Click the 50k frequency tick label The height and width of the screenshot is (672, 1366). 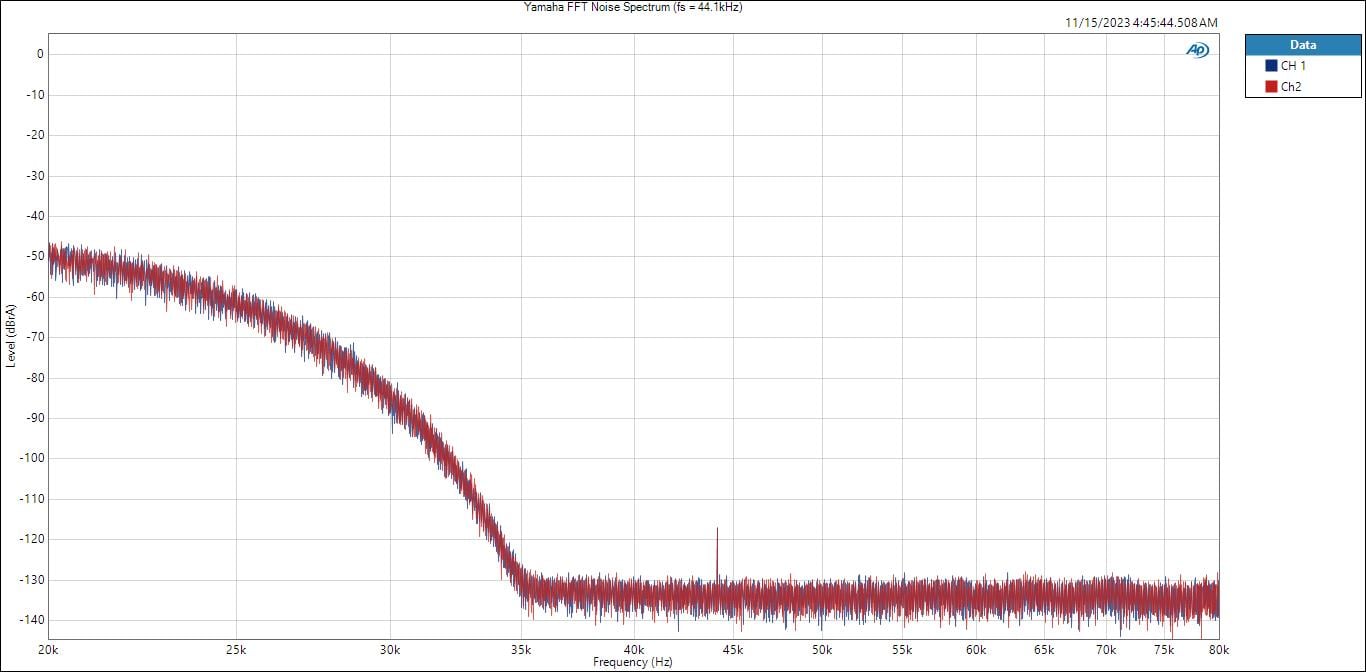[822, 649]
